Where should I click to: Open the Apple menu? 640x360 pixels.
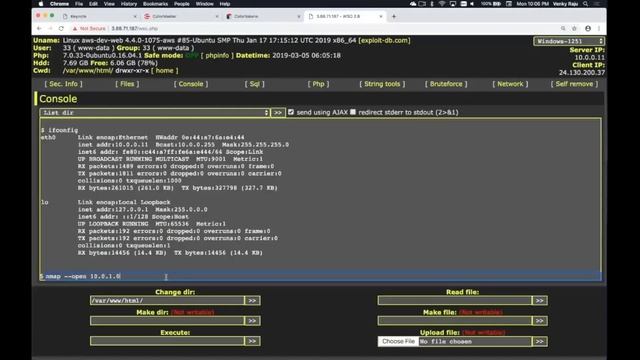[x=41, y=4]
